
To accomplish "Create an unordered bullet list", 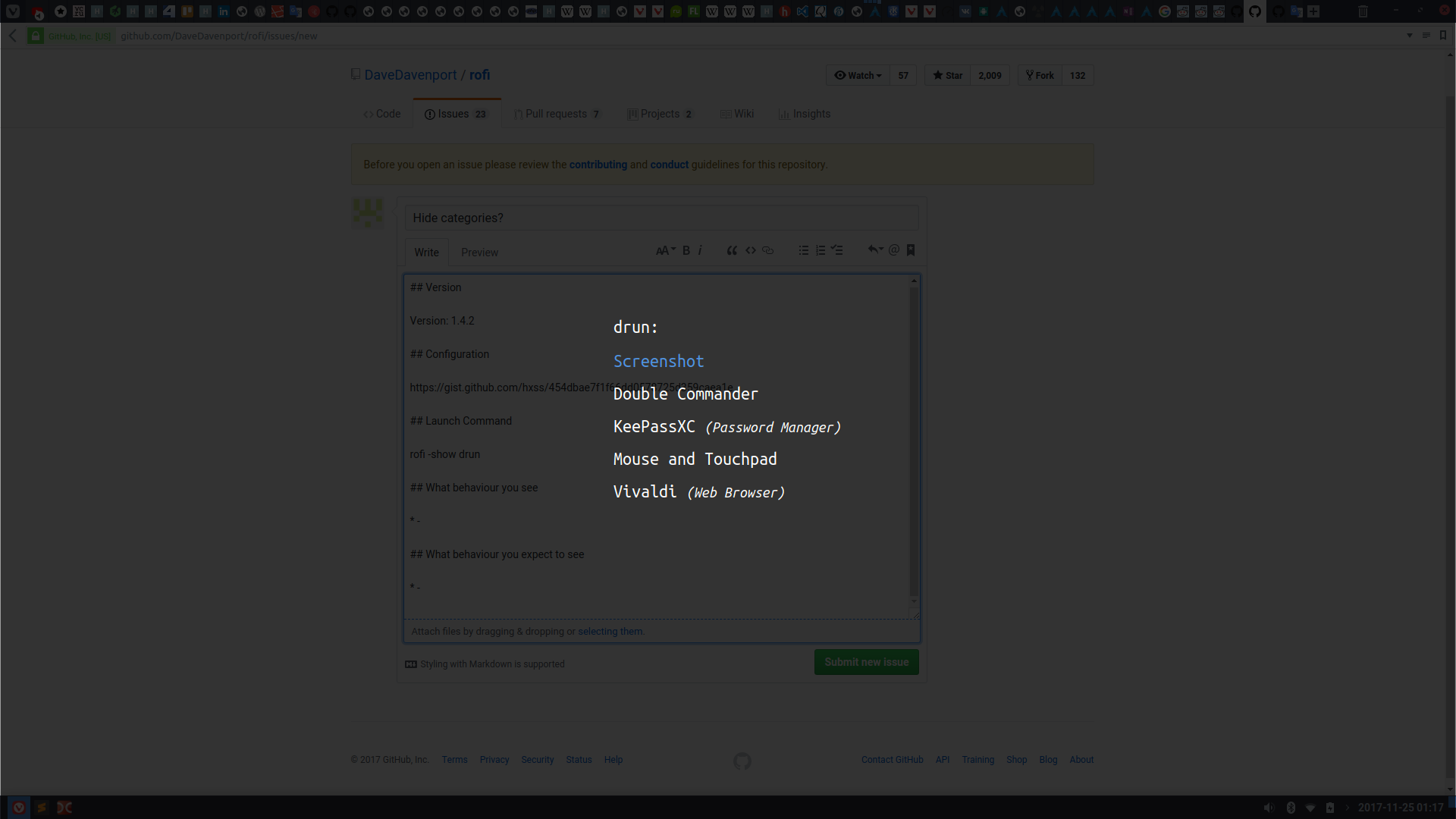I will click(x=803, y=249).
